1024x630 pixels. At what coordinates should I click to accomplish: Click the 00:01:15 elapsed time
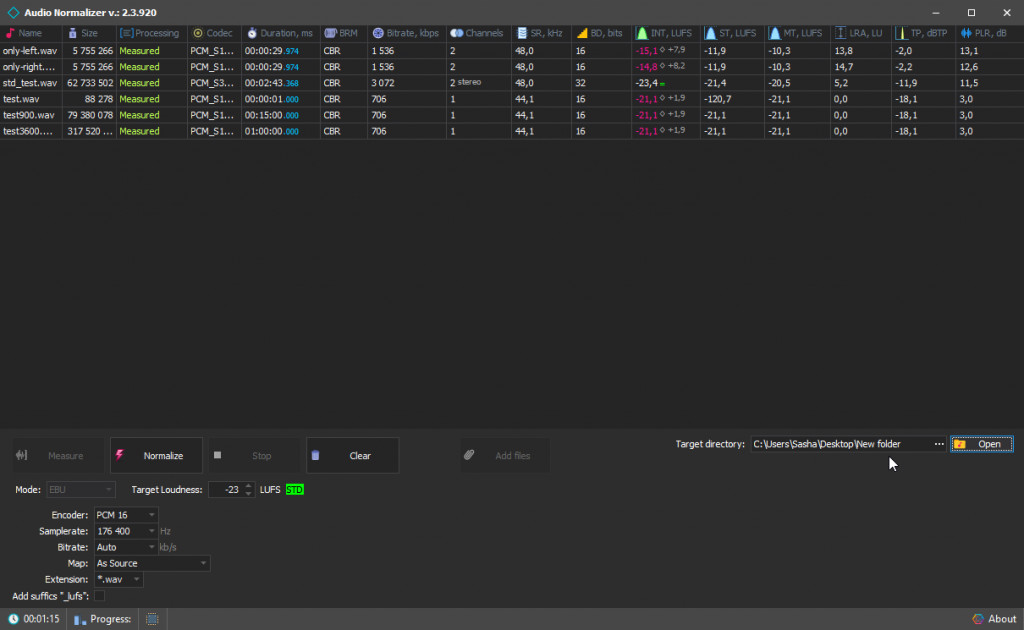41,619
